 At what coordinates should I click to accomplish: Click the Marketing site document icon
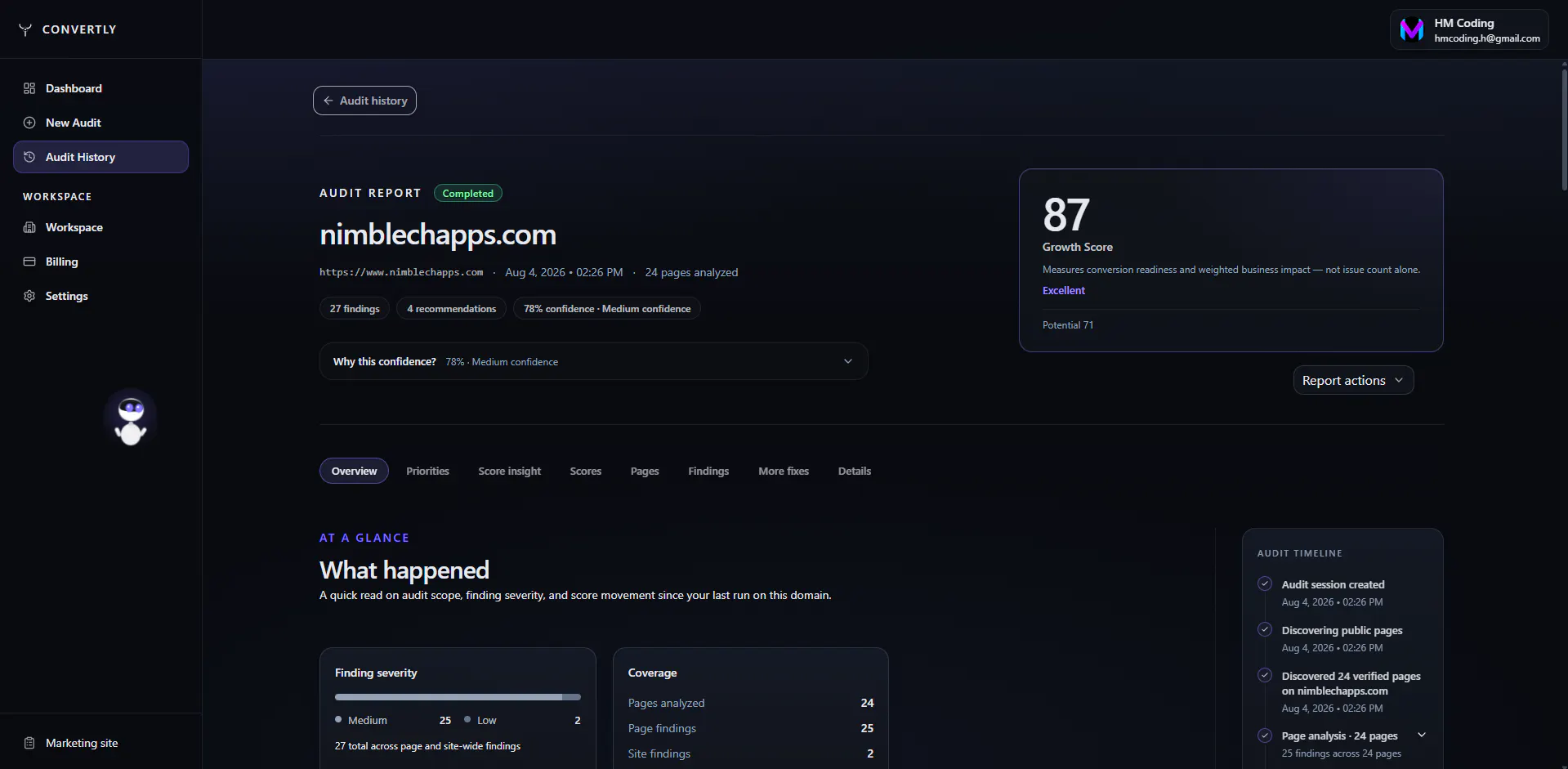pyautogui.click(x=29, y=743)
